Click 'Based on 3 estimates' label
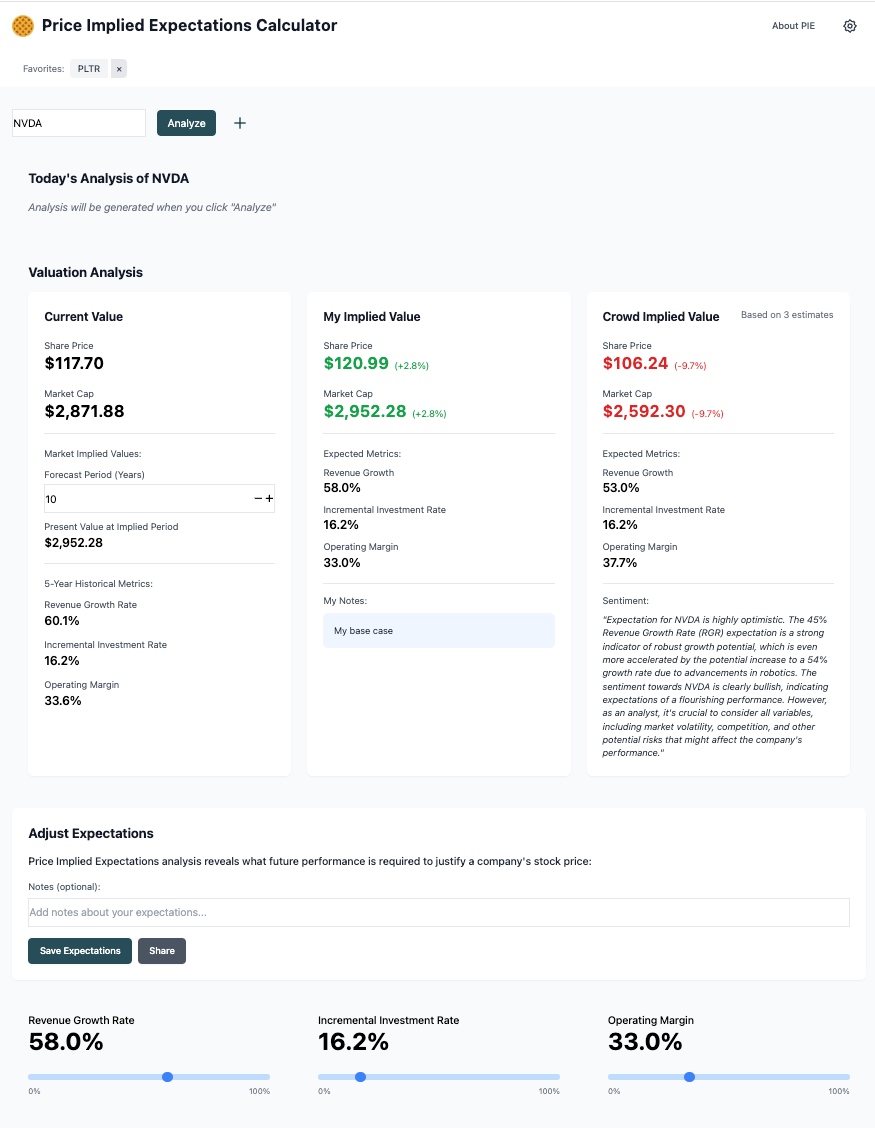This screenshot has width=875, height=1128. point(787,315)
